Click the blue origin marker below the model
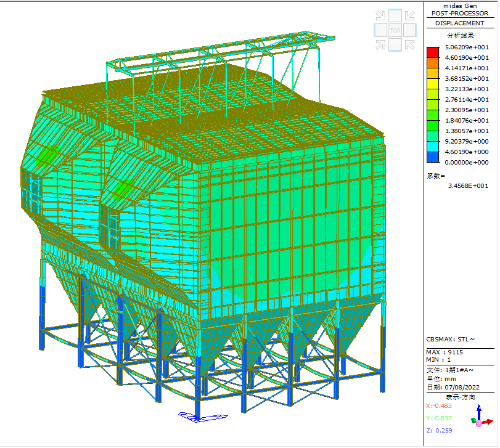The height and width of the screenshot is (448, 500). (203, 417)
